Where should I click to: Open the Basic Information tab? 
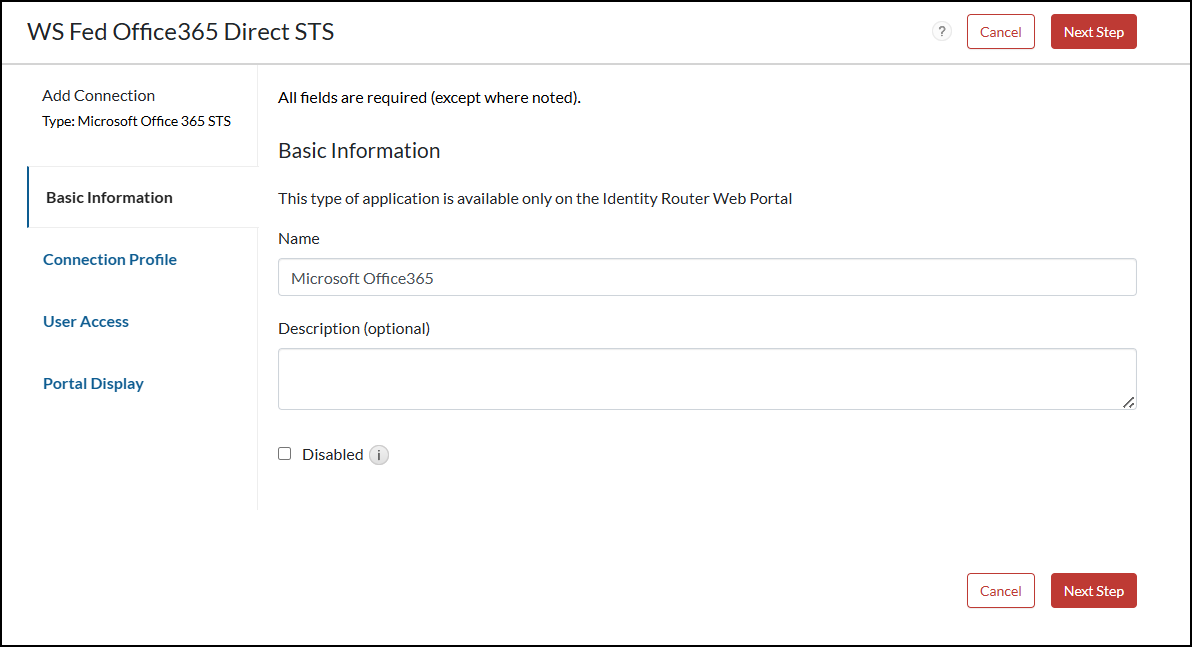pyautogui.click(x=109, y=198)
